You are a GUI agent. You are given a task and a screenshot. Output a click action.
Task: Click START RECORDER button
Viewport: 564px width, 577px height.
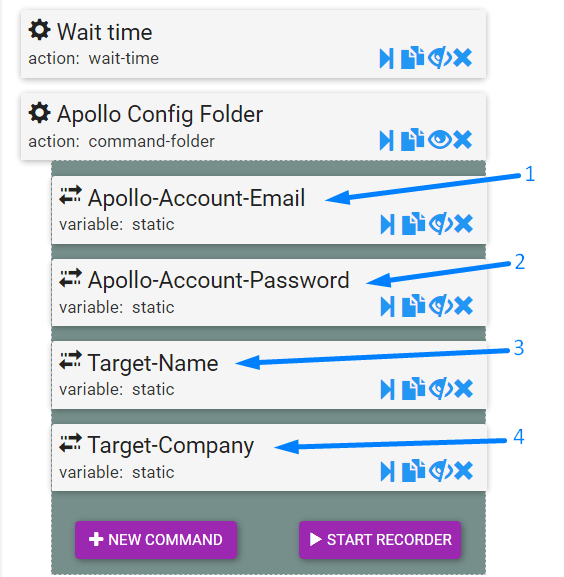tap(380, 540)
